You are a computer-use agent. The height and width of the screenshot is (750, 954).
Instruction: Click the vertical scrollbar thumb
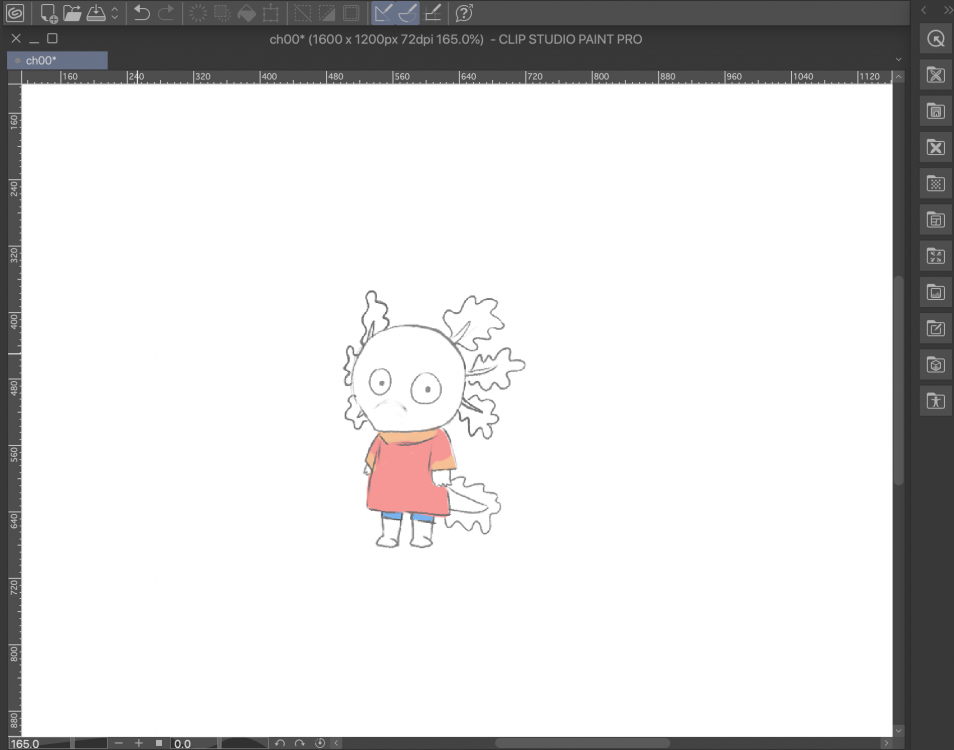[899, 380]
